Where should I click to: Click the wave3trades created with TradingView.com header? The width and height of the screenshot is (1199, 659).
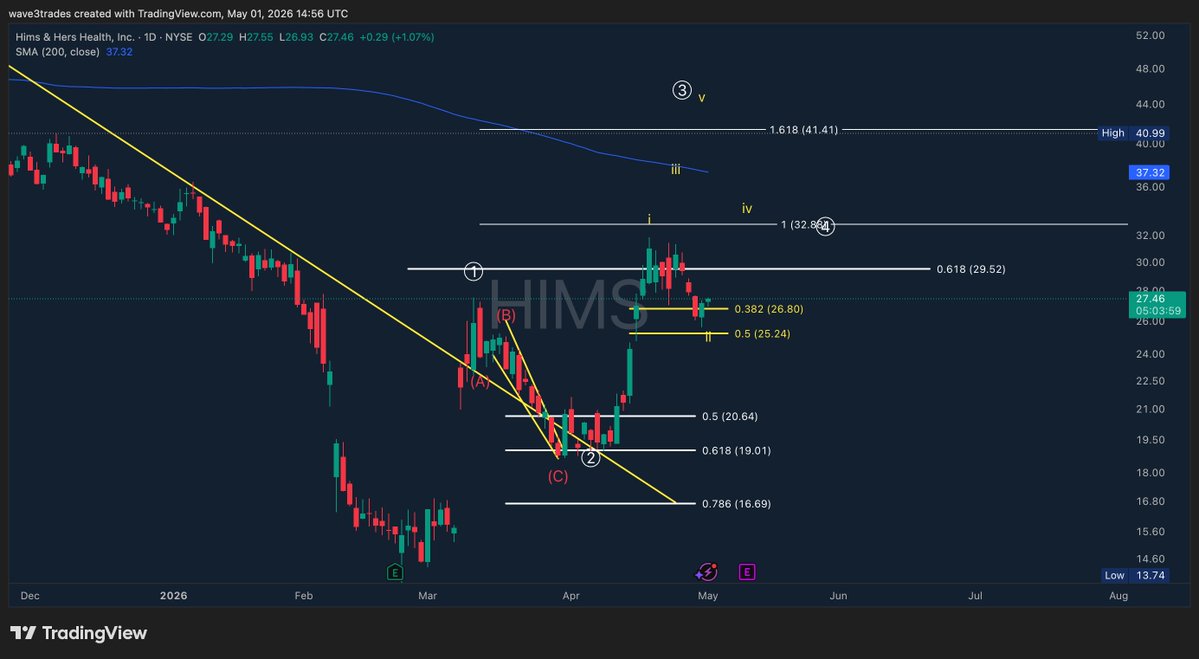178,14
